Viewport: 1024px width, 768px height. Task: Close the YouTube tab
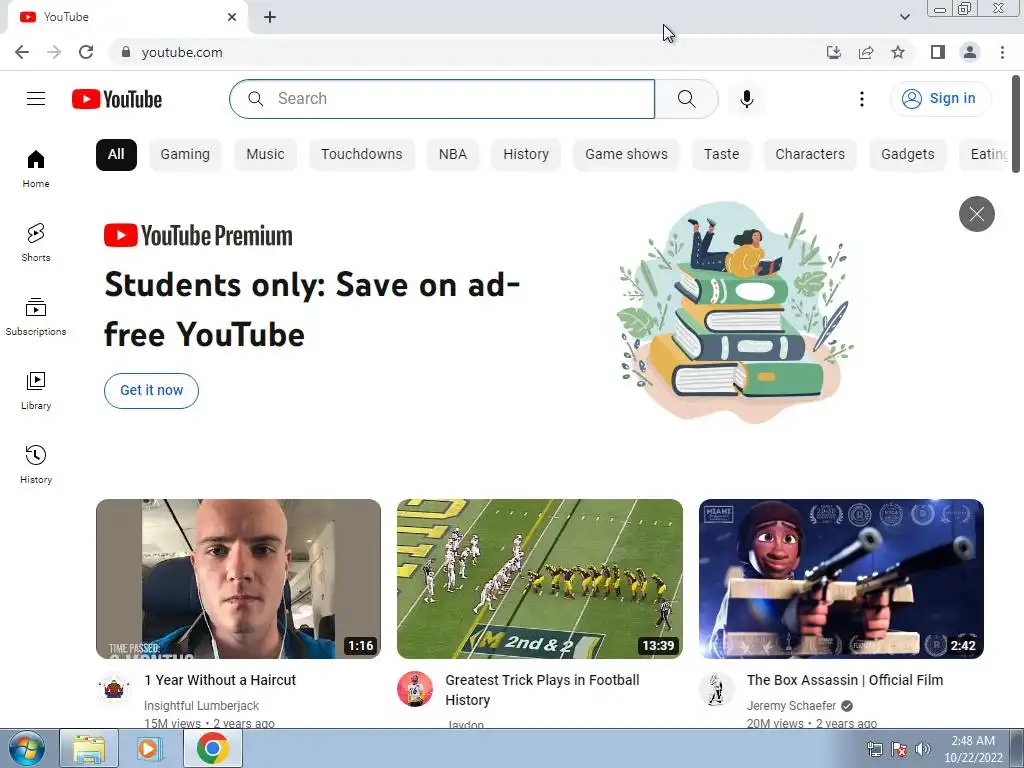point(232,17)
